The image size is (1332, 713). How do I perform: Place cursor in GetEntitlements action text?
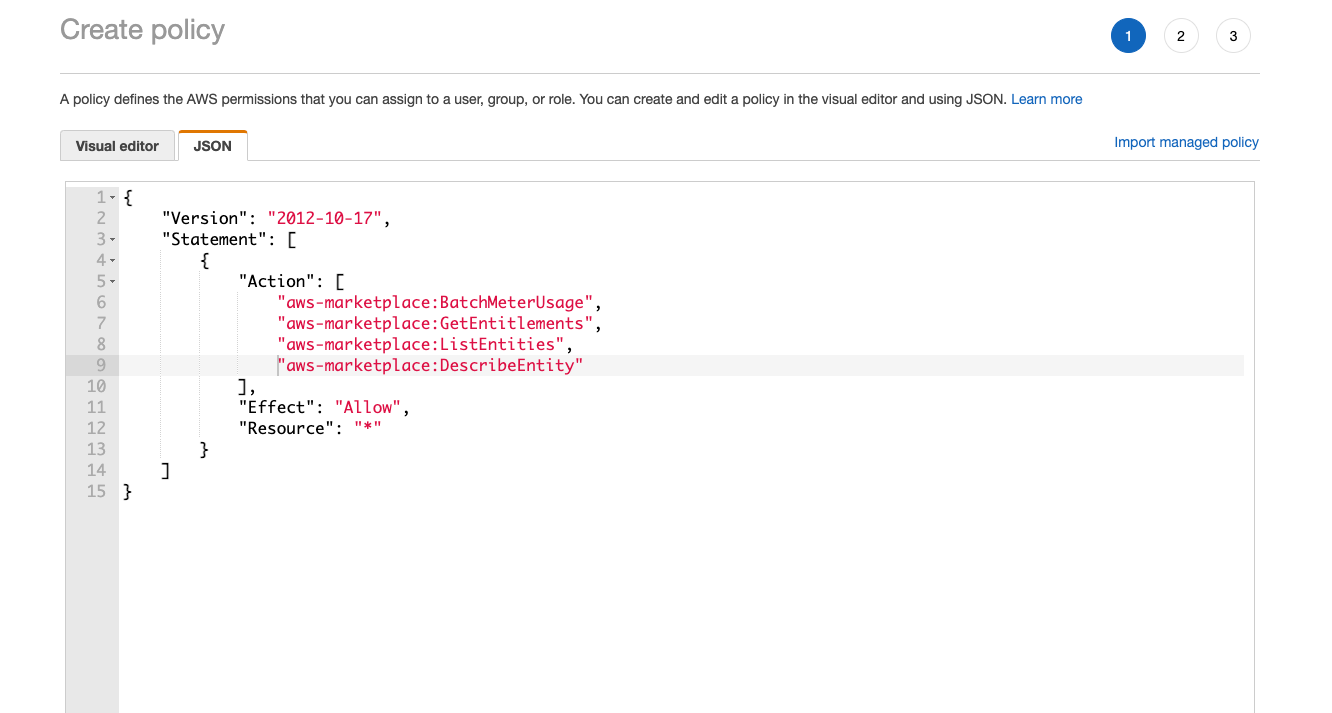tap(438, 323)
